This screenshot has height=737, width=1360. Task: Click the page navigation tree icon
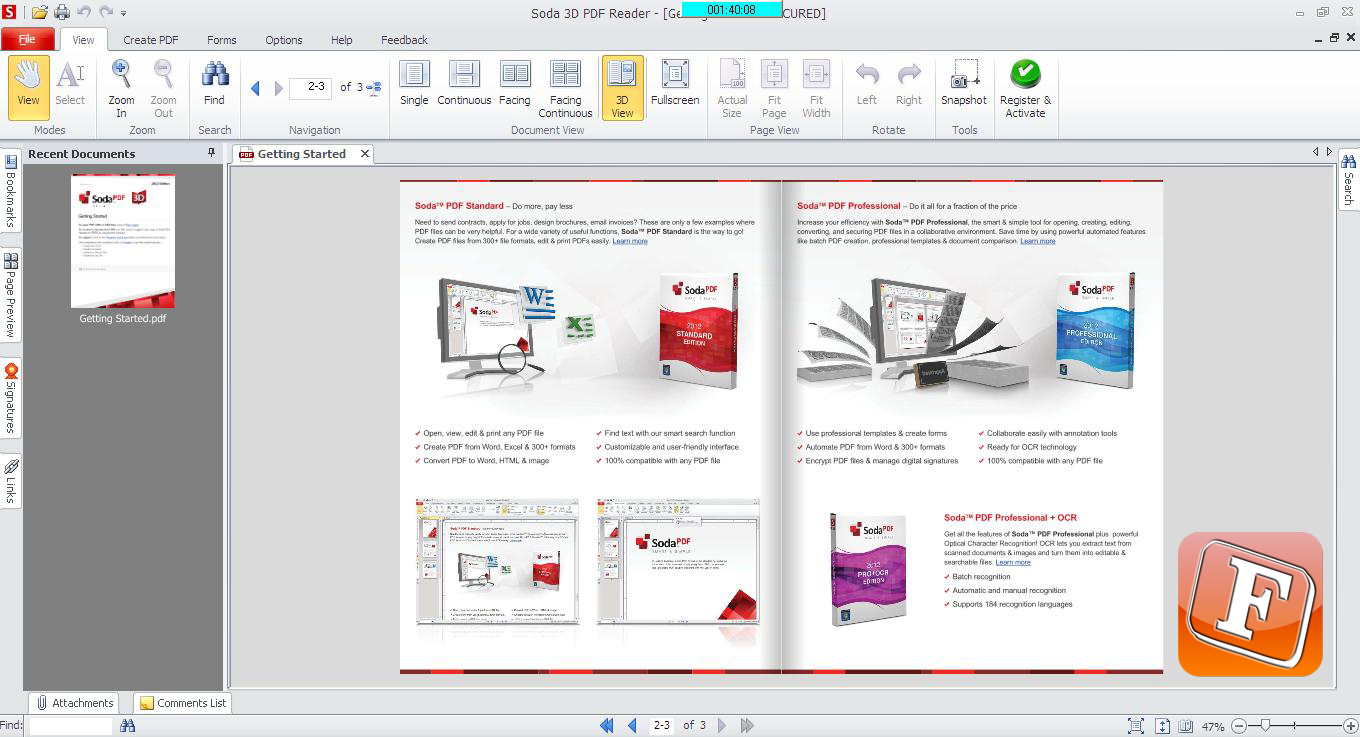tap(374, 88)
